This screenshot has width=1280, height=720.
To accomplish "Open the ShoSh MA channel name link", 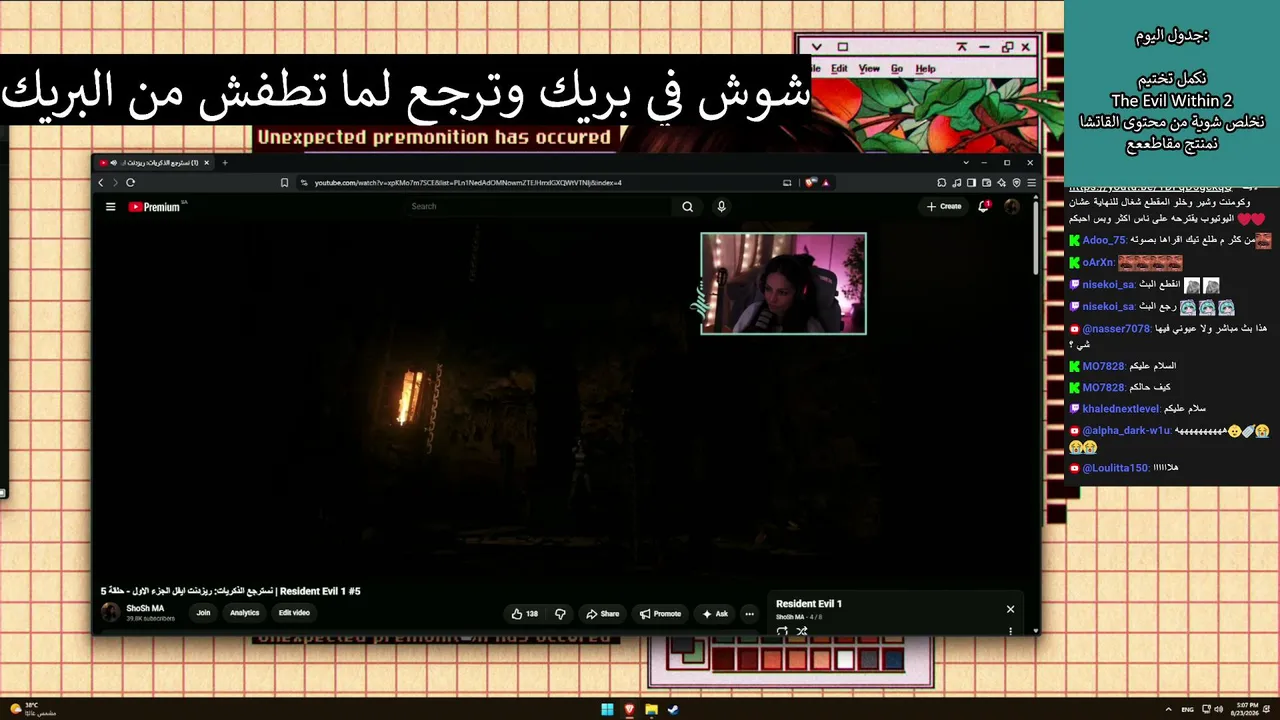I will coord(145,608).
